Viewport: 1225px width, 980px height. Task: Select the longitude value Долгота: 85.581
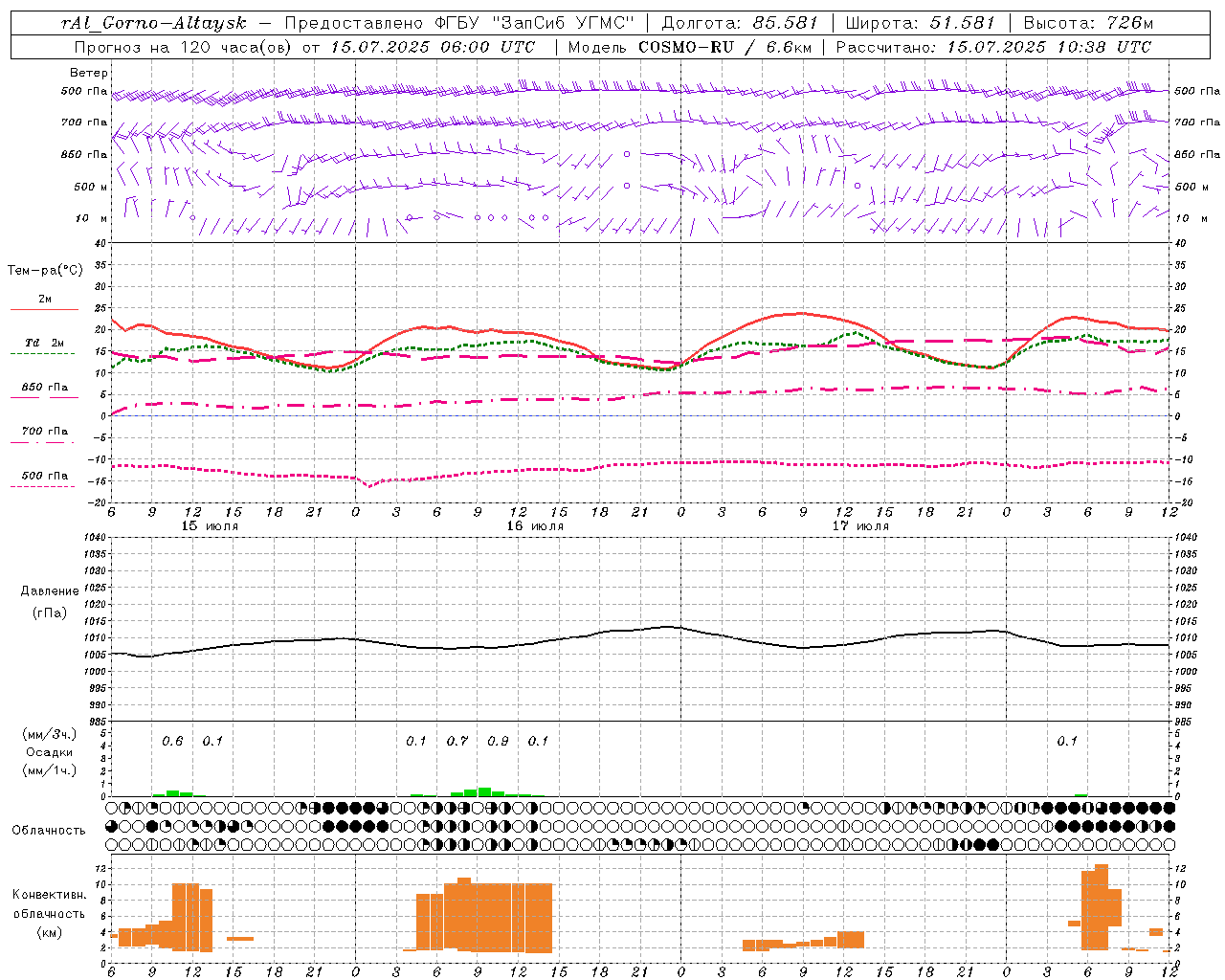coord(740,23)
